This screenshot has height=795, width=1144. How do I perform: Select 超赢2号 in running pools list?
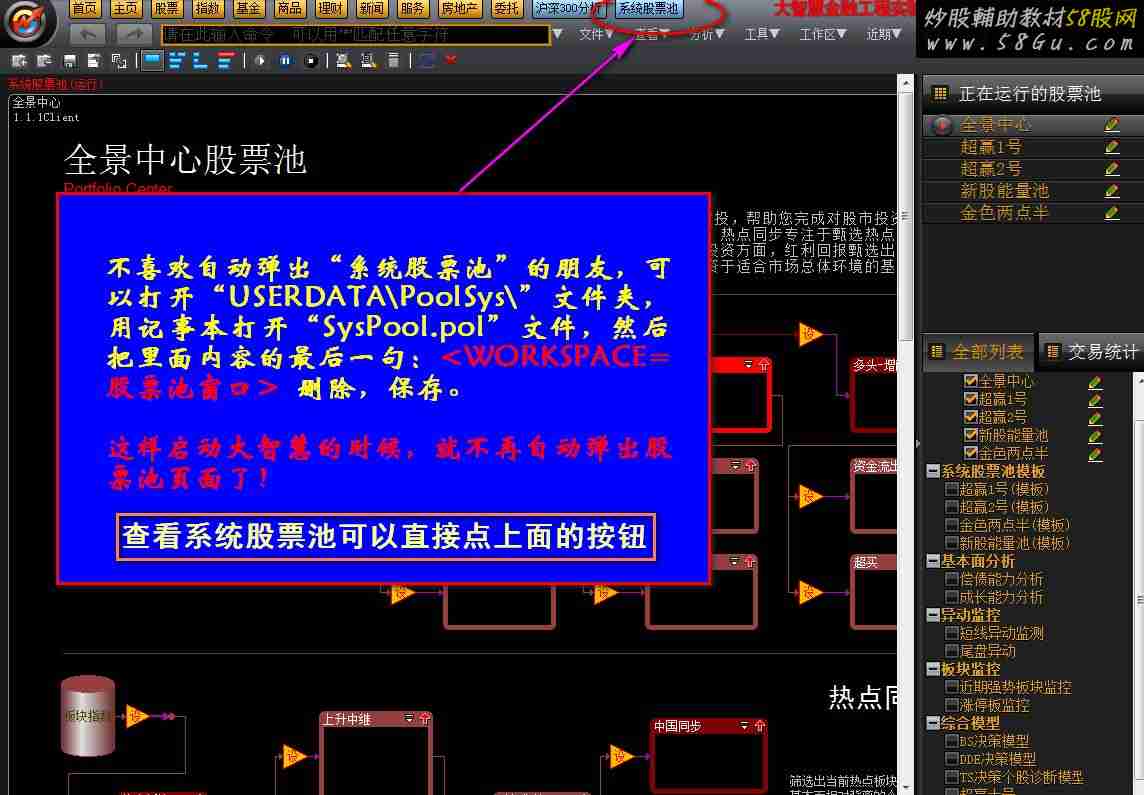992,168
